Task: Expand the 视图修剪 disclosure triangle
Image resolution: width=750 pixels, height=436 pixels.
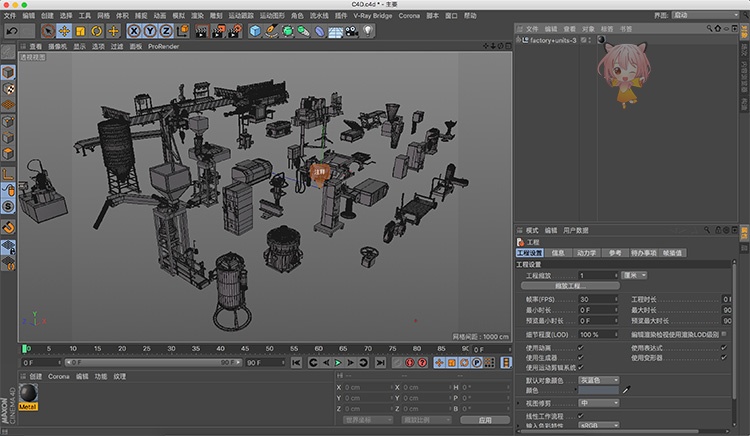Action: point(518,403)
